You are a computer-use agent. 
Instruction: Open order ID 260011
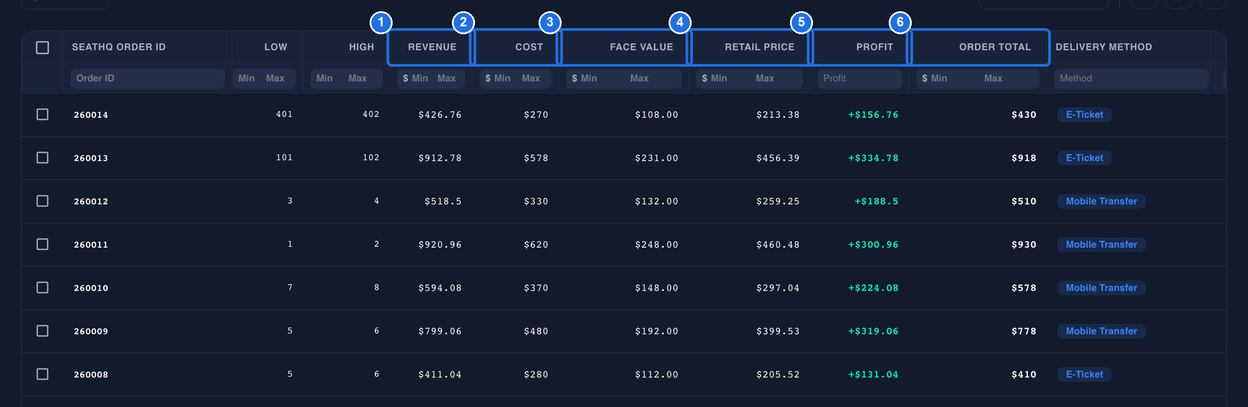(91, 245)
